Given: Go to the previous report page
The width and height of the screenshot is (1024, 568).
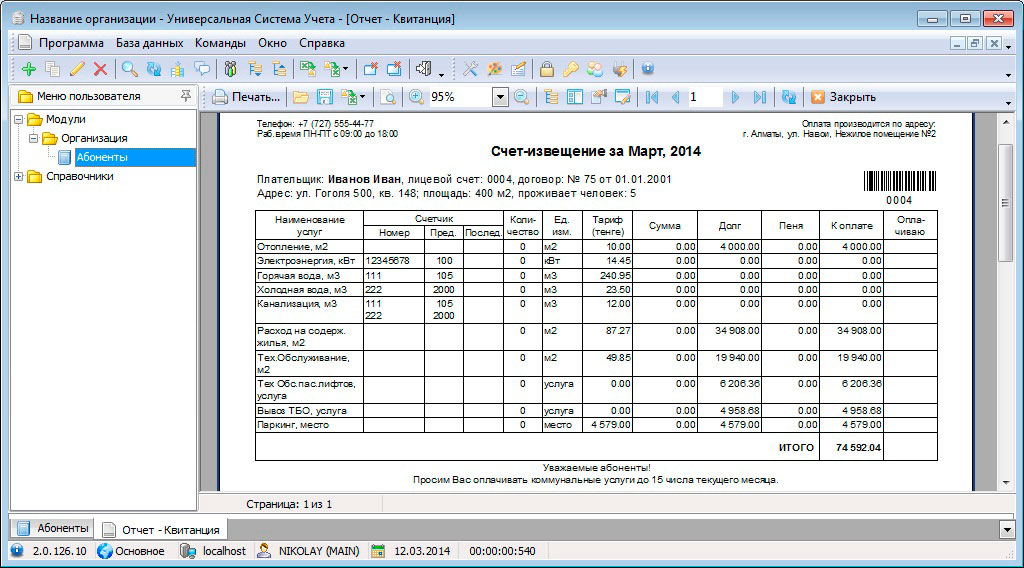Looking at the screenshot, I should click(675, 97).
